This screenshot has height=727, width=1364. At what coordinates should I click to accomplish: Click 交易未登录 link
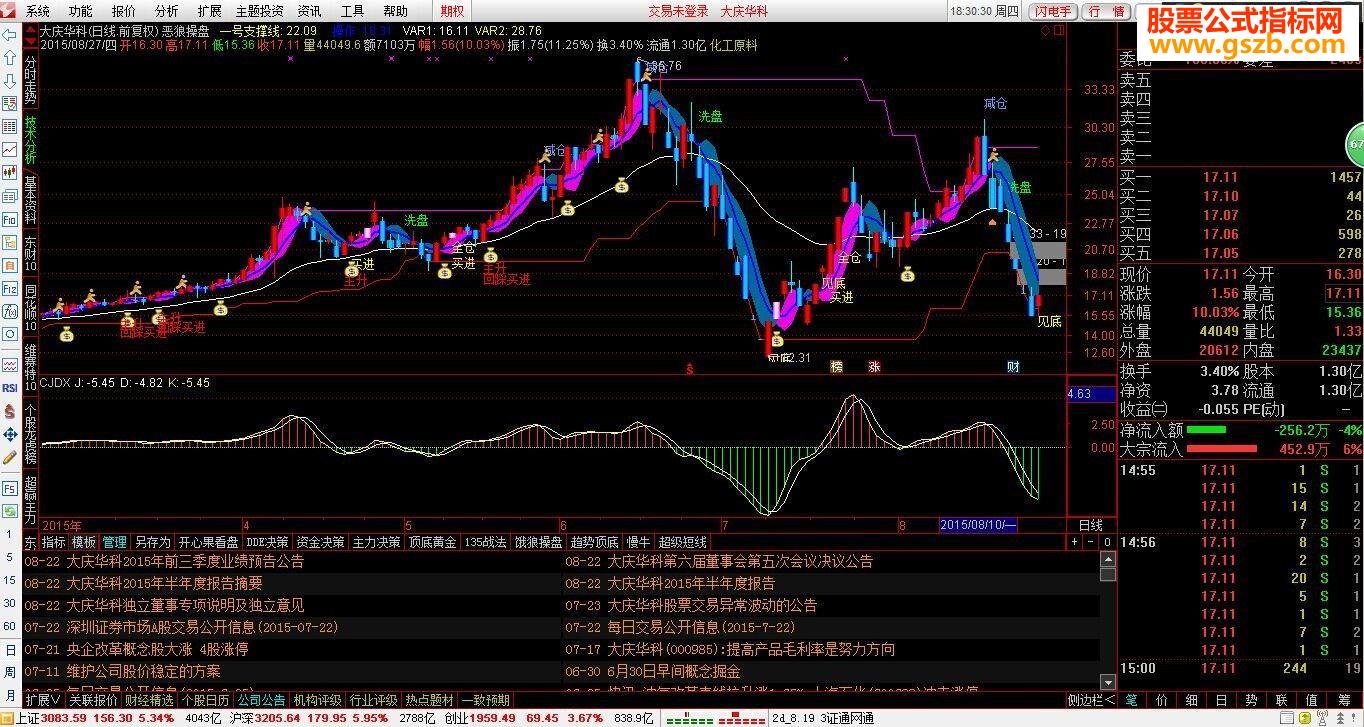[678, 11]
